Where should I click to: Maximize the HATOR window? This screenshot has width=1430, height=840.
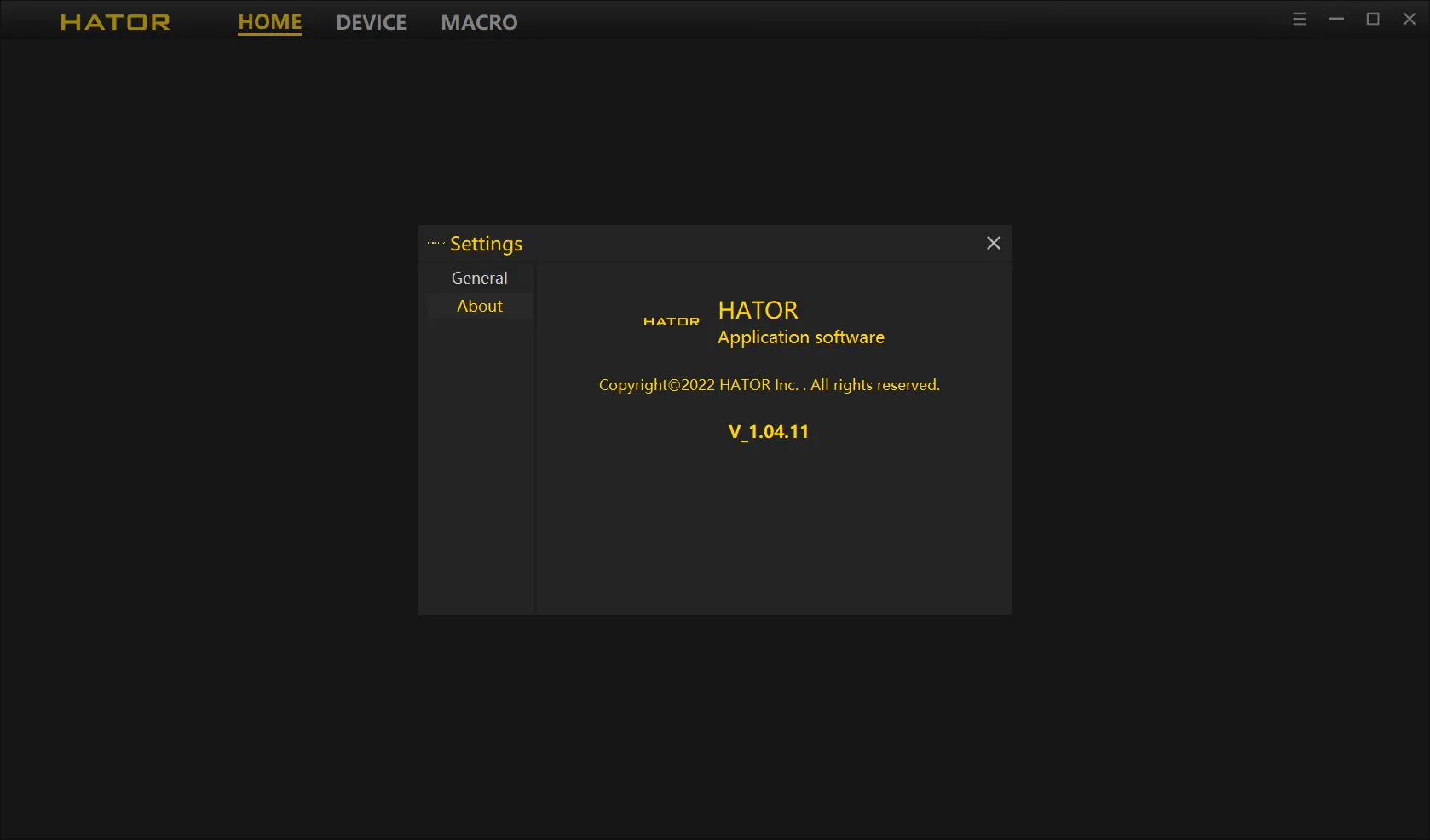point(1373,19)
